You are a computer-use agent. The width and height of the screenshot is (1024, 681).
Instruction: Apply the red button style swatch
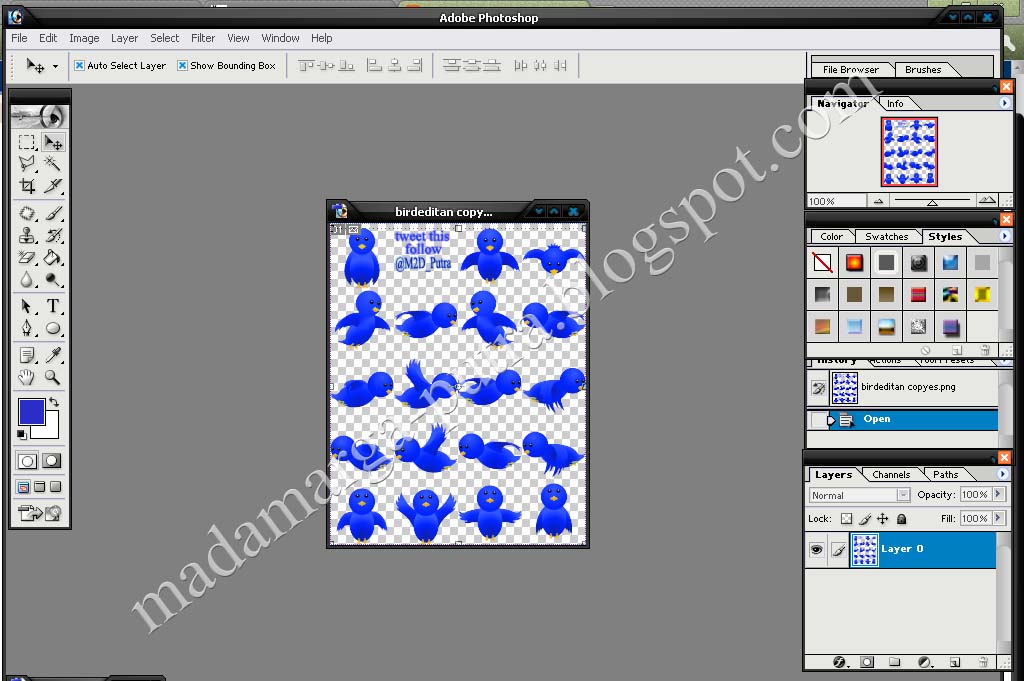(x=854, y=263)
